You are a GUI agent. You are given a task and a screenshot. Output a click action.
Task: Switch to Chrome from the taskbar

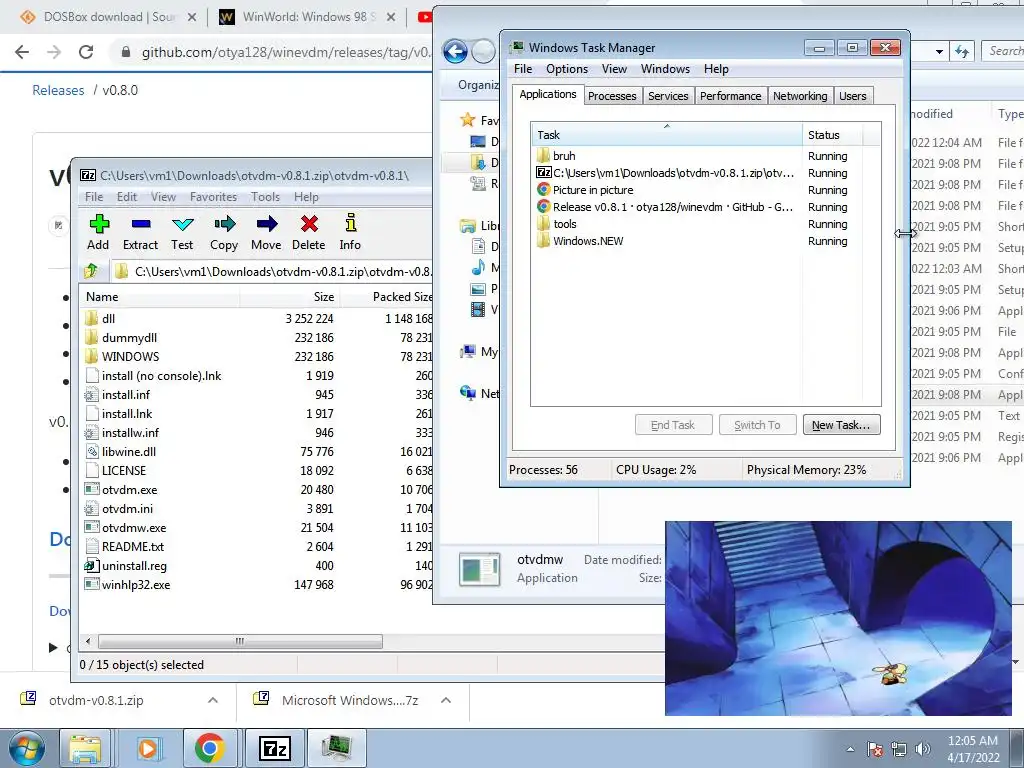point(209,748)
